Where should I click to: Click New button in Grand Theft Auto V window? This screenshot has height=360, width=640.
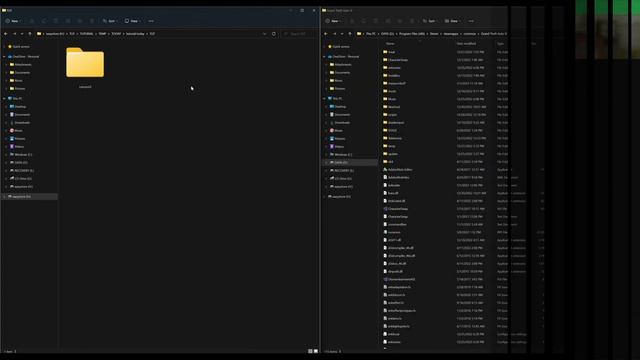[x=332, y=21]
